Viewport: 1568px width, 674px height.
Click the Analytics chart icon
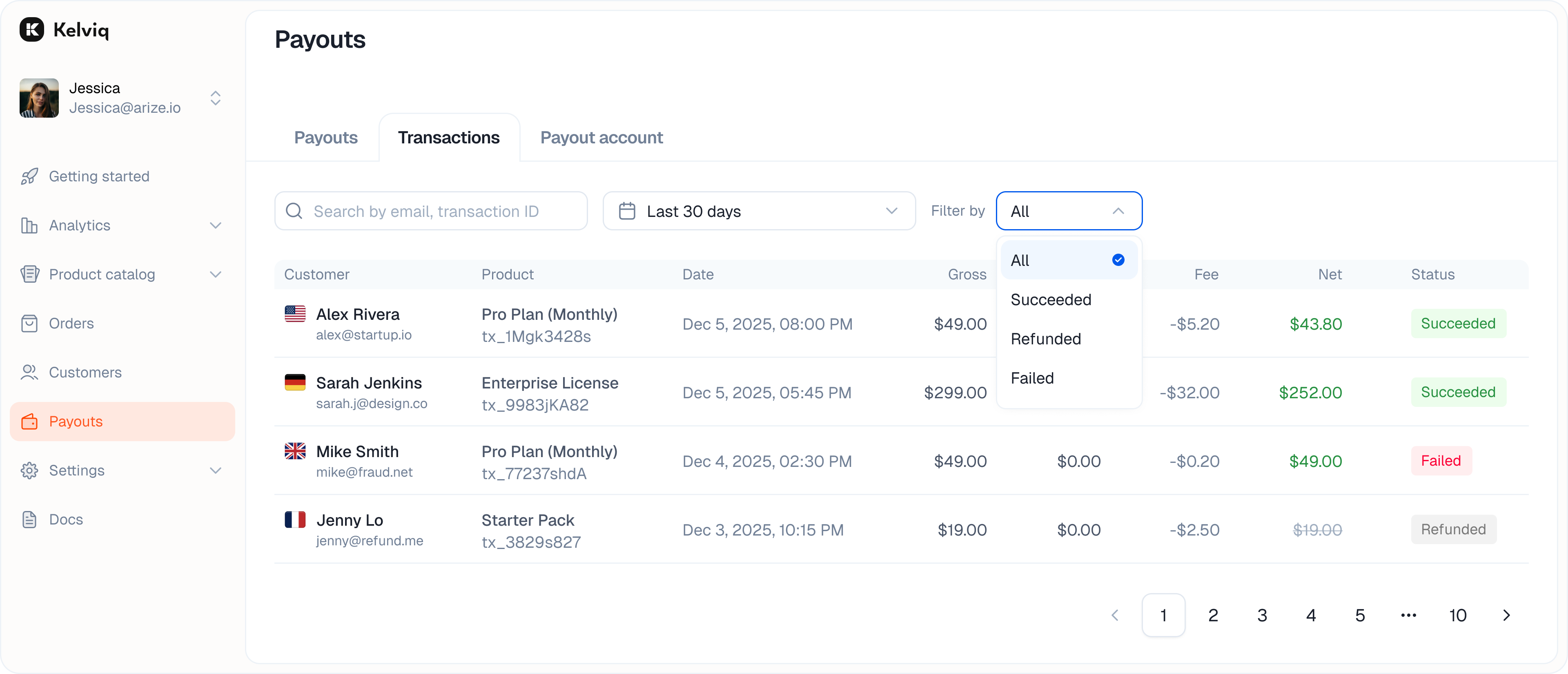[30, 225]
